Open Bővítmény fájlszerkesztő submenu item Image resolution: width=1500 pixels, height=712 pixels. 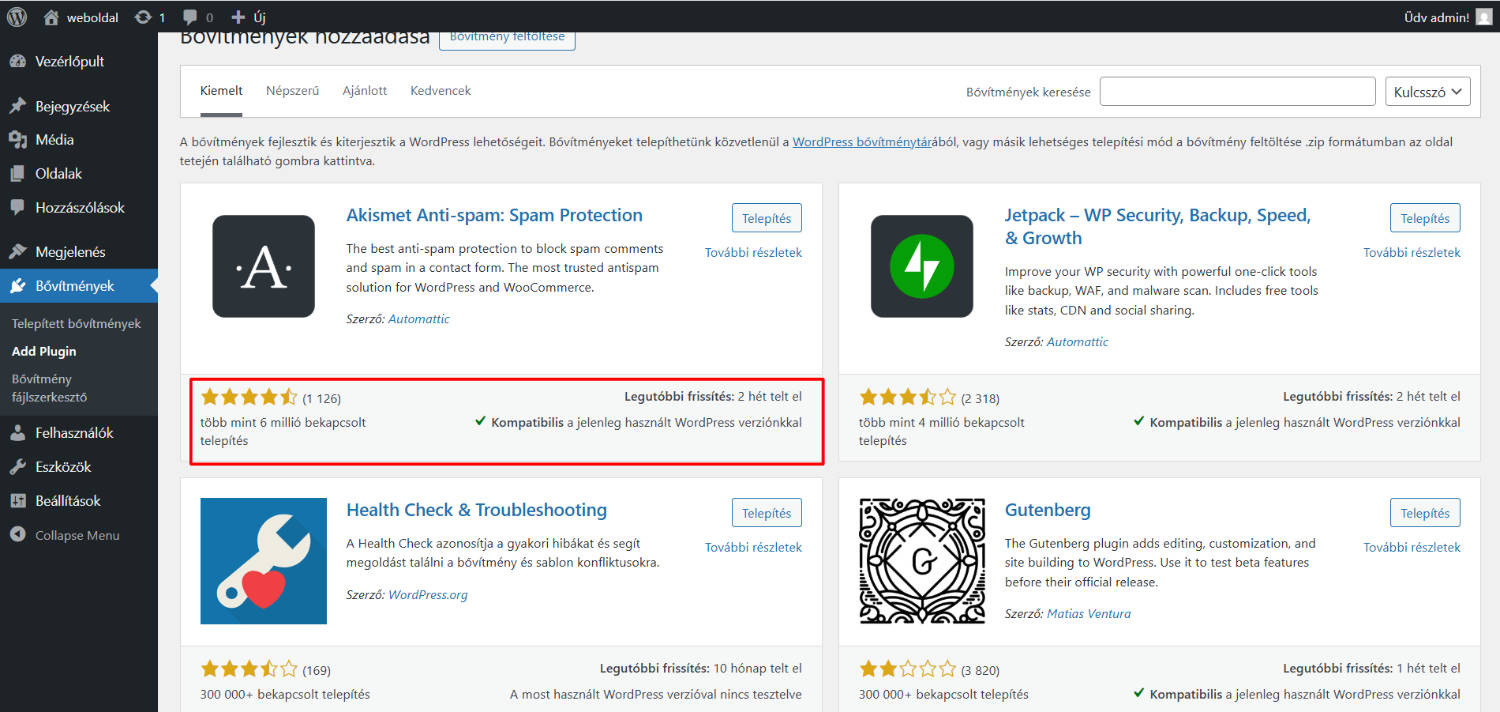click(50, 388)
